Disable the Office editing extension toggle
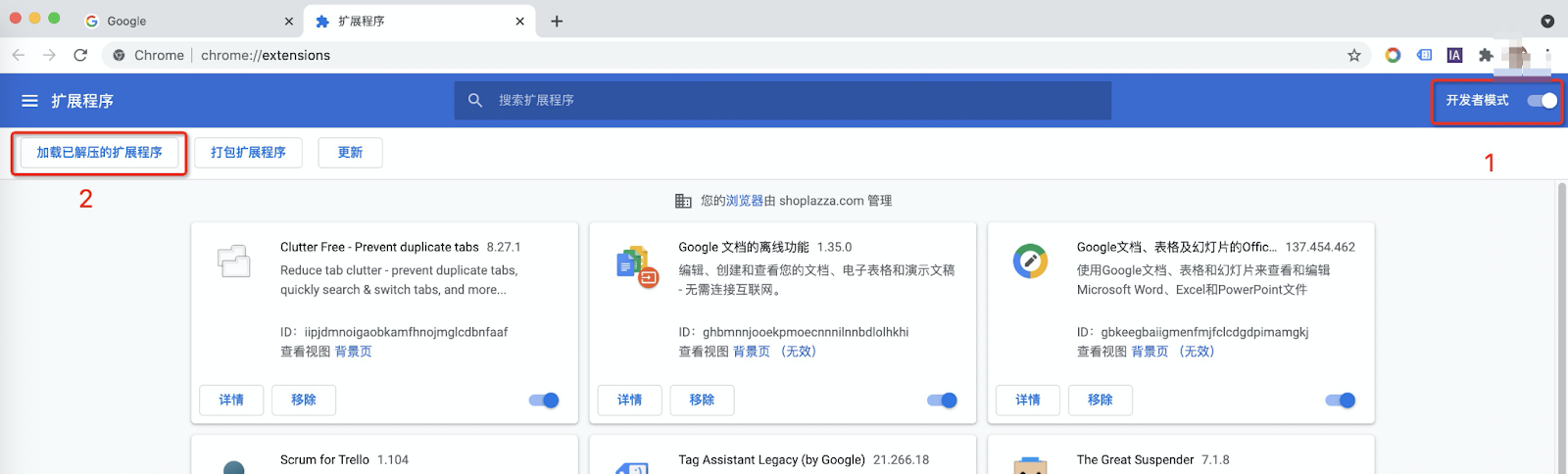This screenshot has height=474, width=1568. (x=1340, y=400)
